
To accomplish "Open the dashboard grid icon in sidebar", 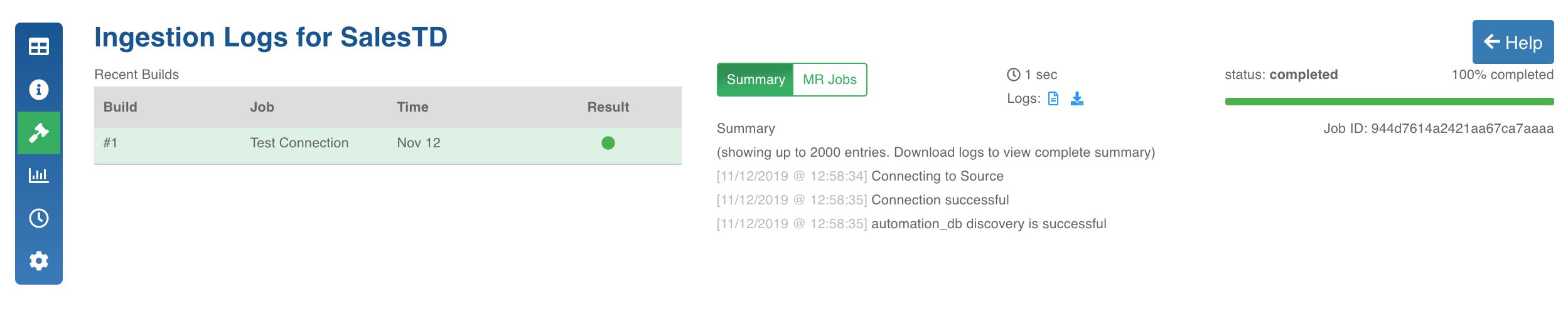I will (x=39, y=46).
